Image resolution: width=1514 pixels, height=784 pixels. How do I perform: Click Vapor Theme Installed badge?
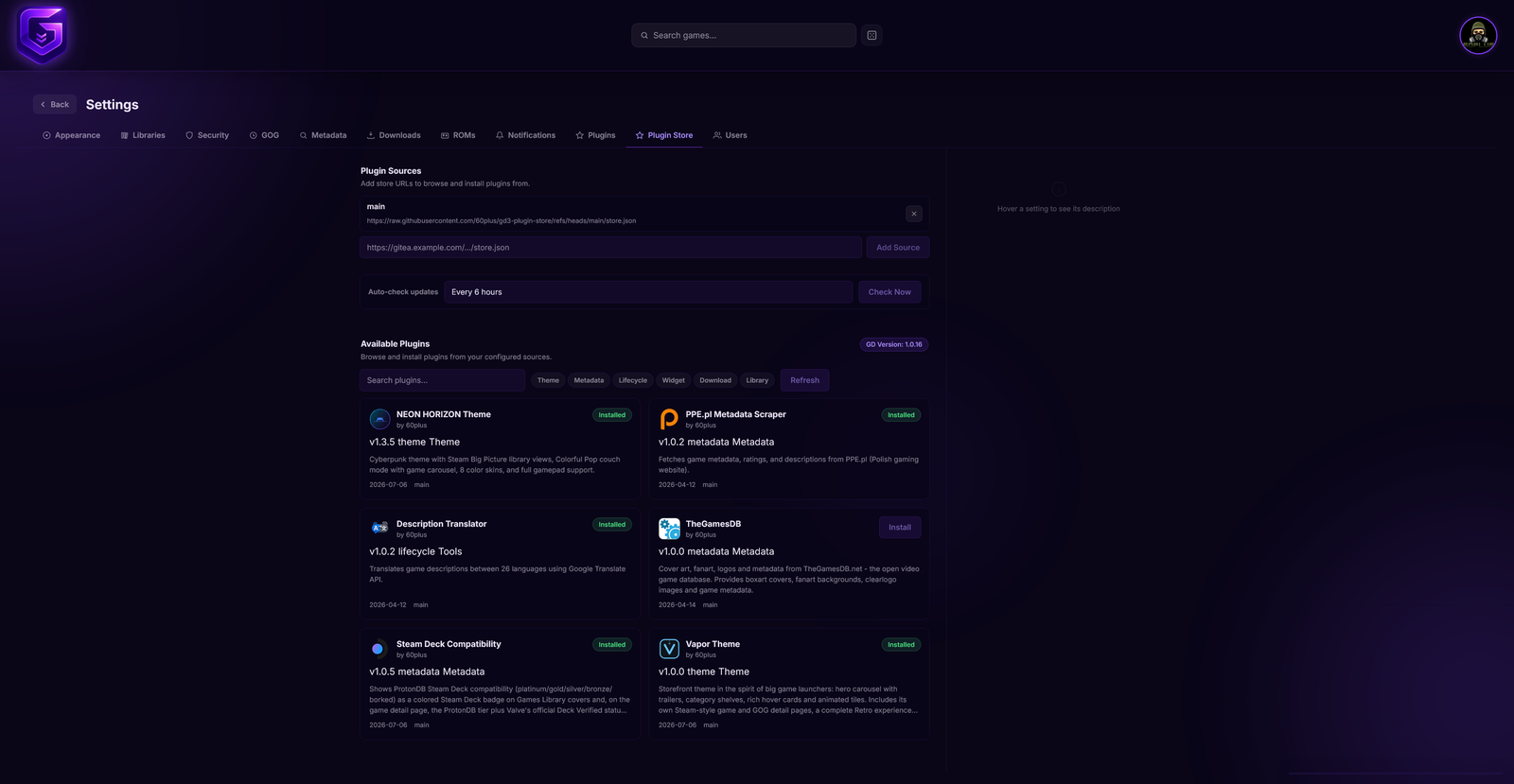pos(901,645)
